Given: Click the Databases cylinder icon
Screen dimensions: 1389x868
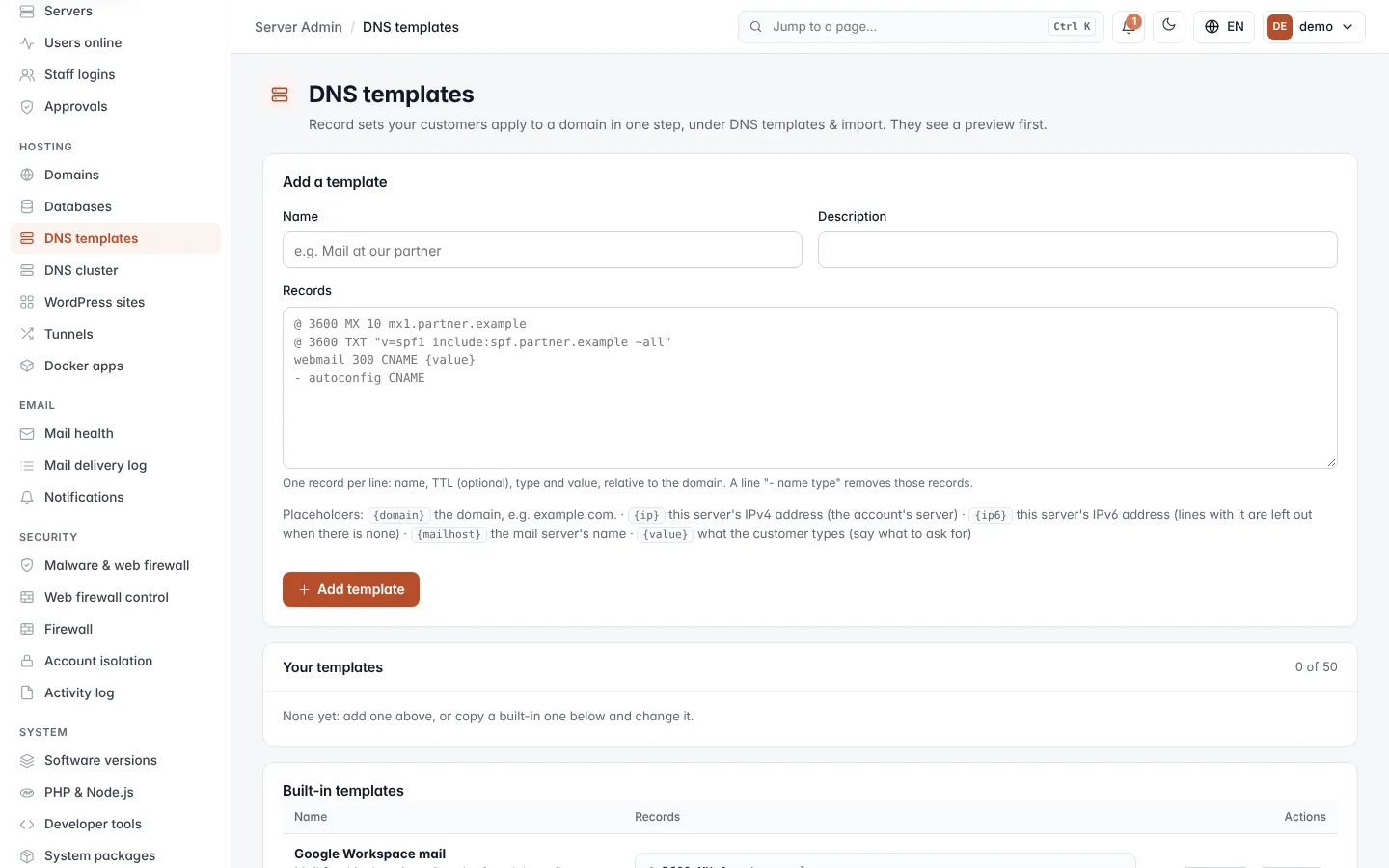Looking at the screenshot, I should click(27, 207).
